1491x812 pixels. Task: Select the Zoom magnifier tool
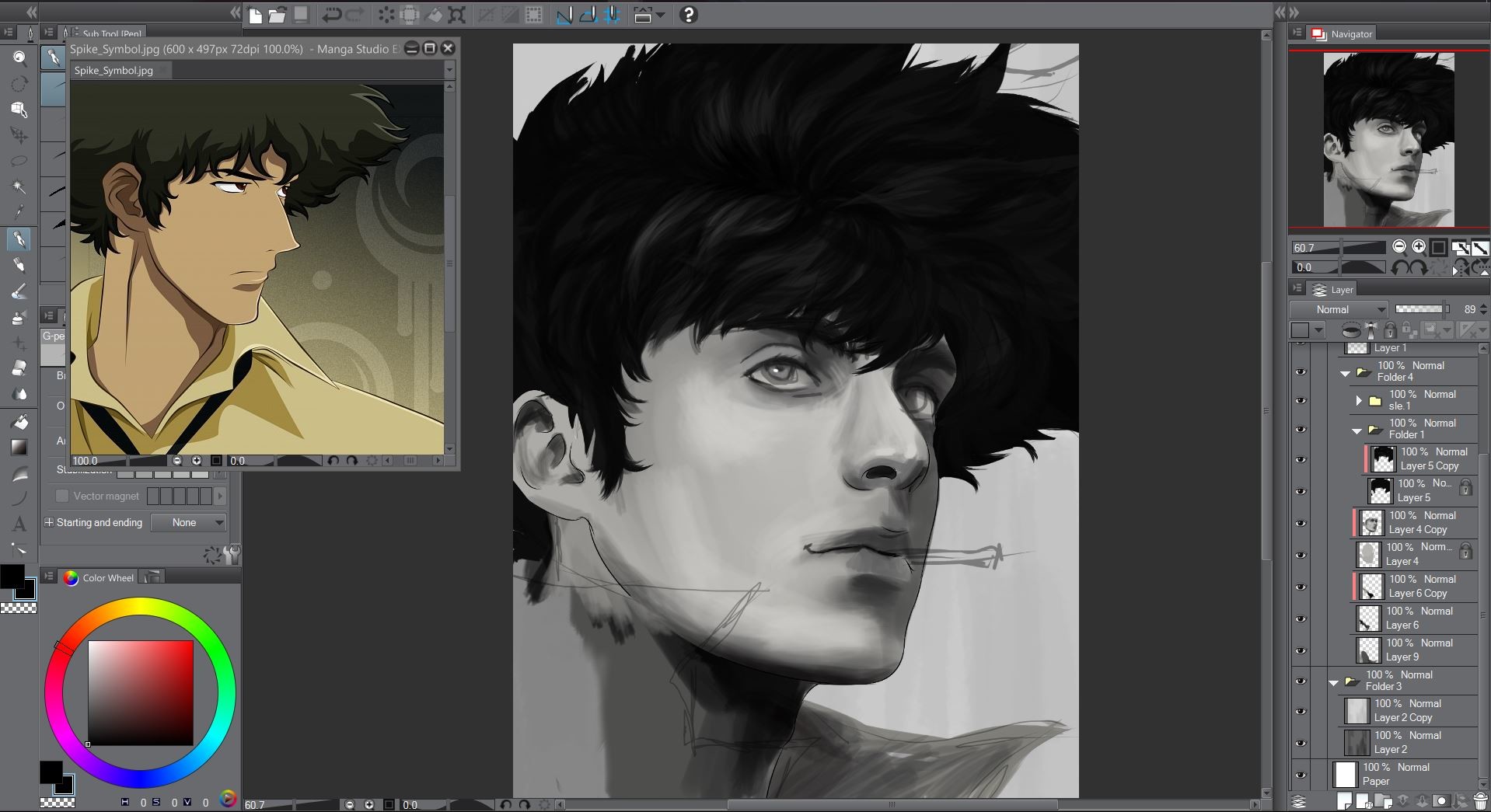point(19,58)
